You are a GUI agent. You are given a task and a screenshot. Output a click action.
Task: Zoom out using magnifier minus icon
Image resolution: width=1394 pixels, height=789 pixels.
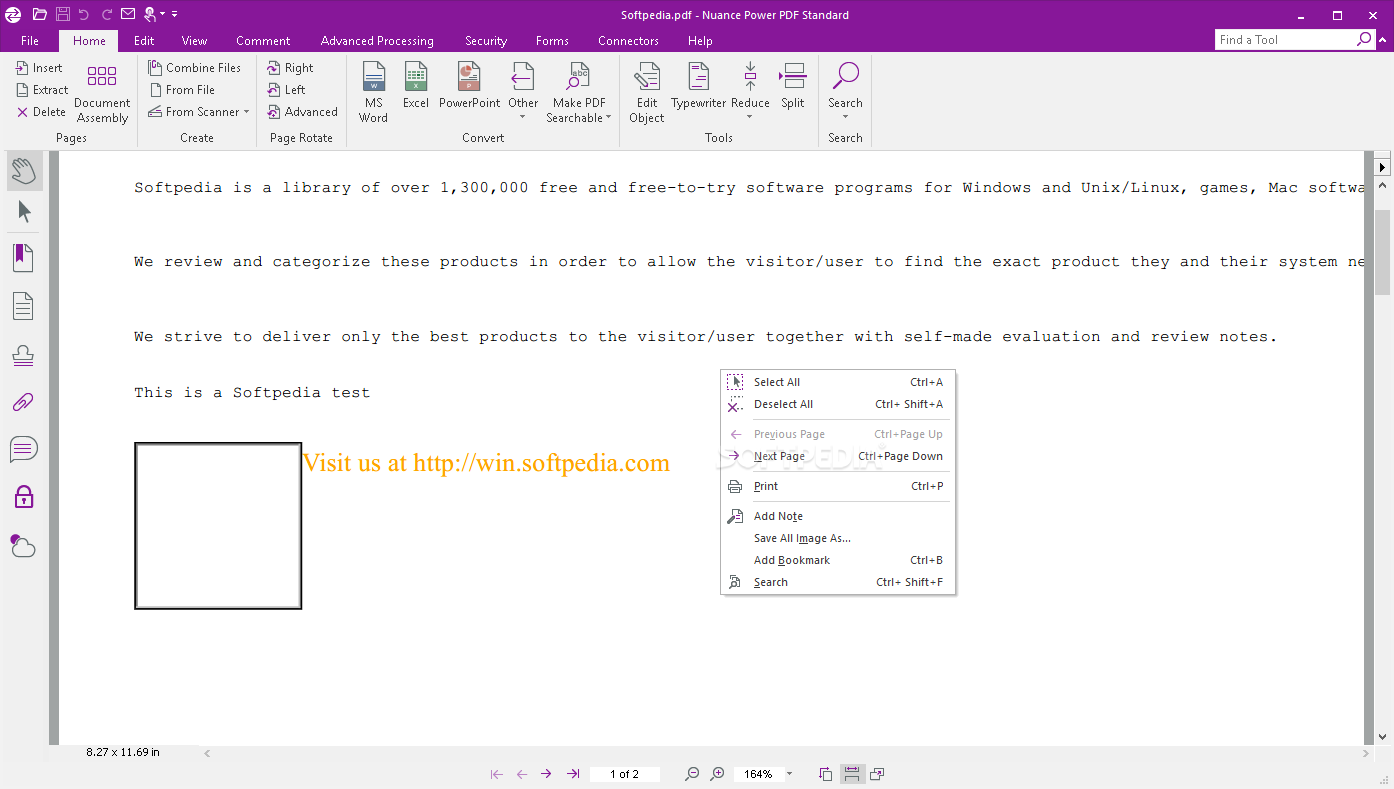692,774
